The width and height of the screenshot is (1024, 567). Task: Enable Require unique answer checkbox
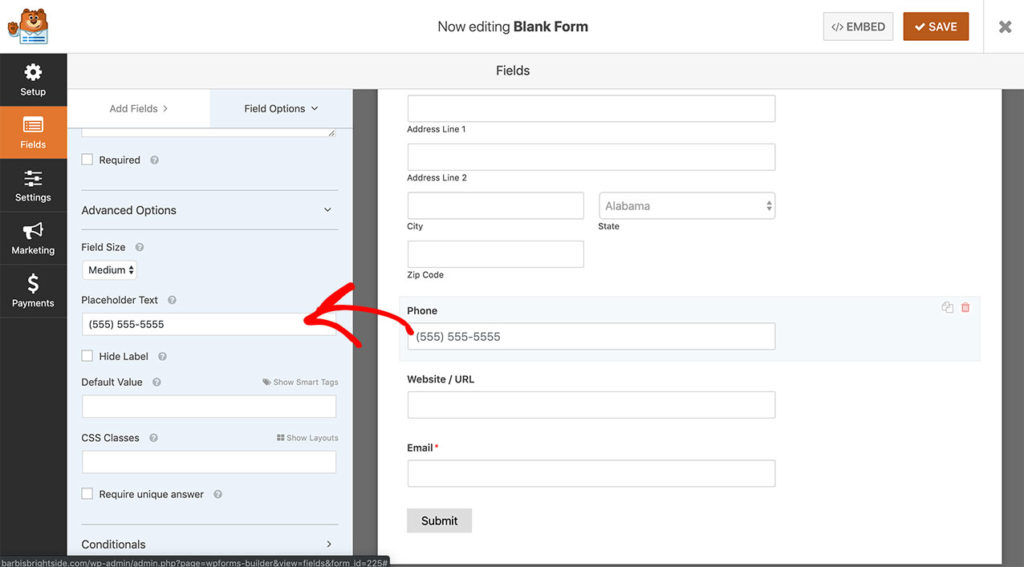tap(87, 494)
